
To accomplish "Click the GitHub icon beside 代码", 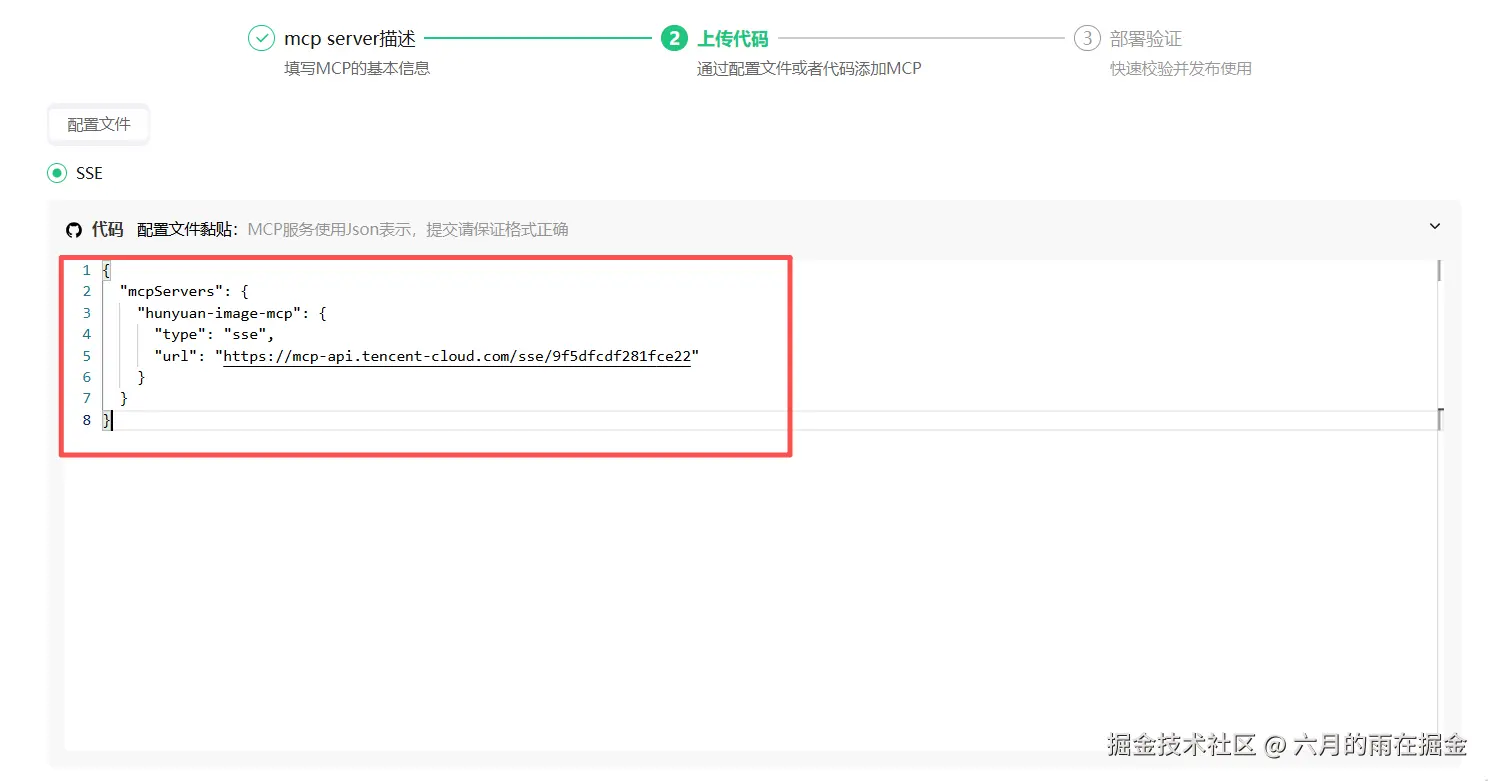I will point(73,230).
